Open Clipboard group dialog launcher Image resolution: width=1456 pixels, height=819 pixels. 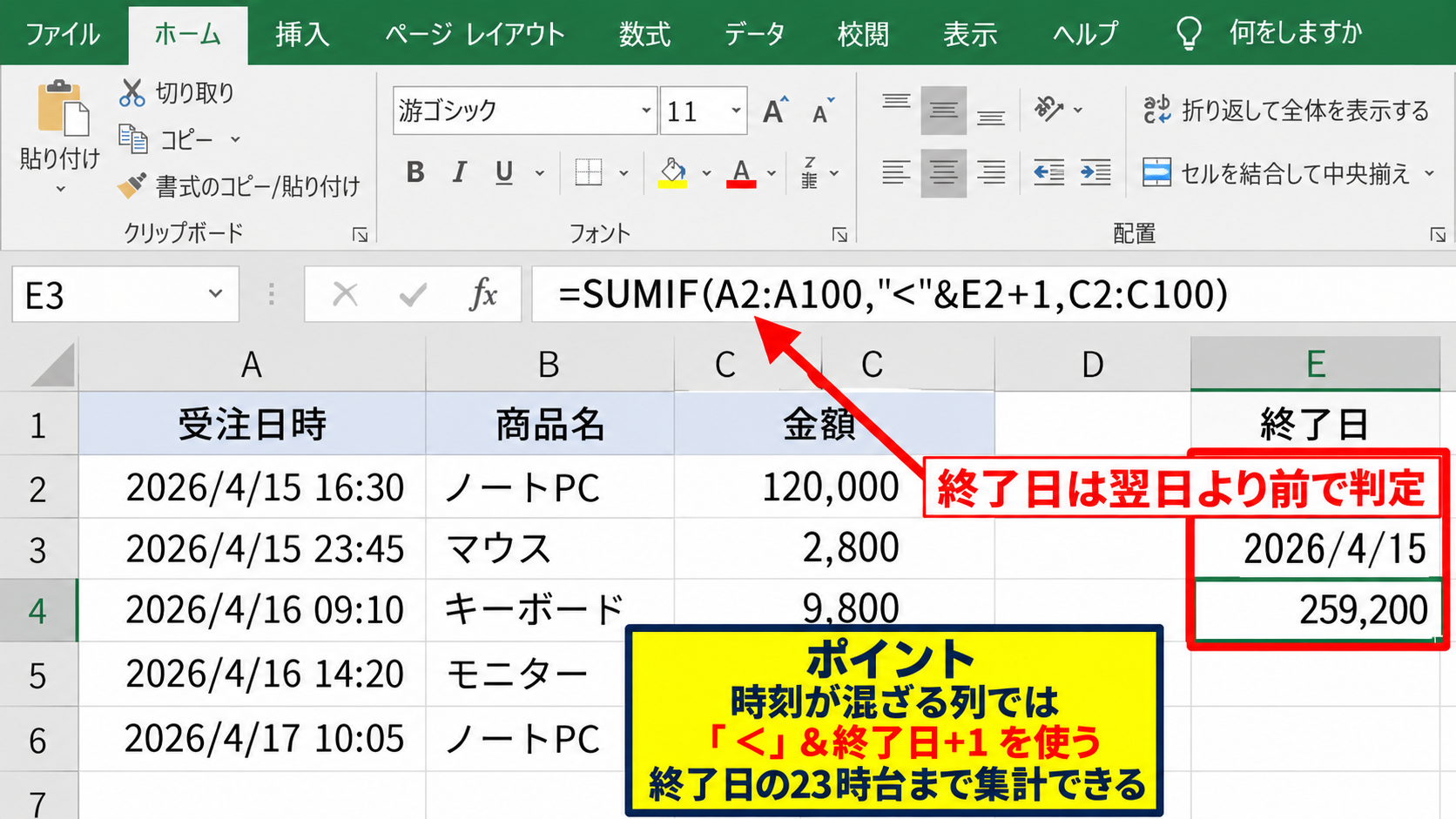(x=360, y=234)
